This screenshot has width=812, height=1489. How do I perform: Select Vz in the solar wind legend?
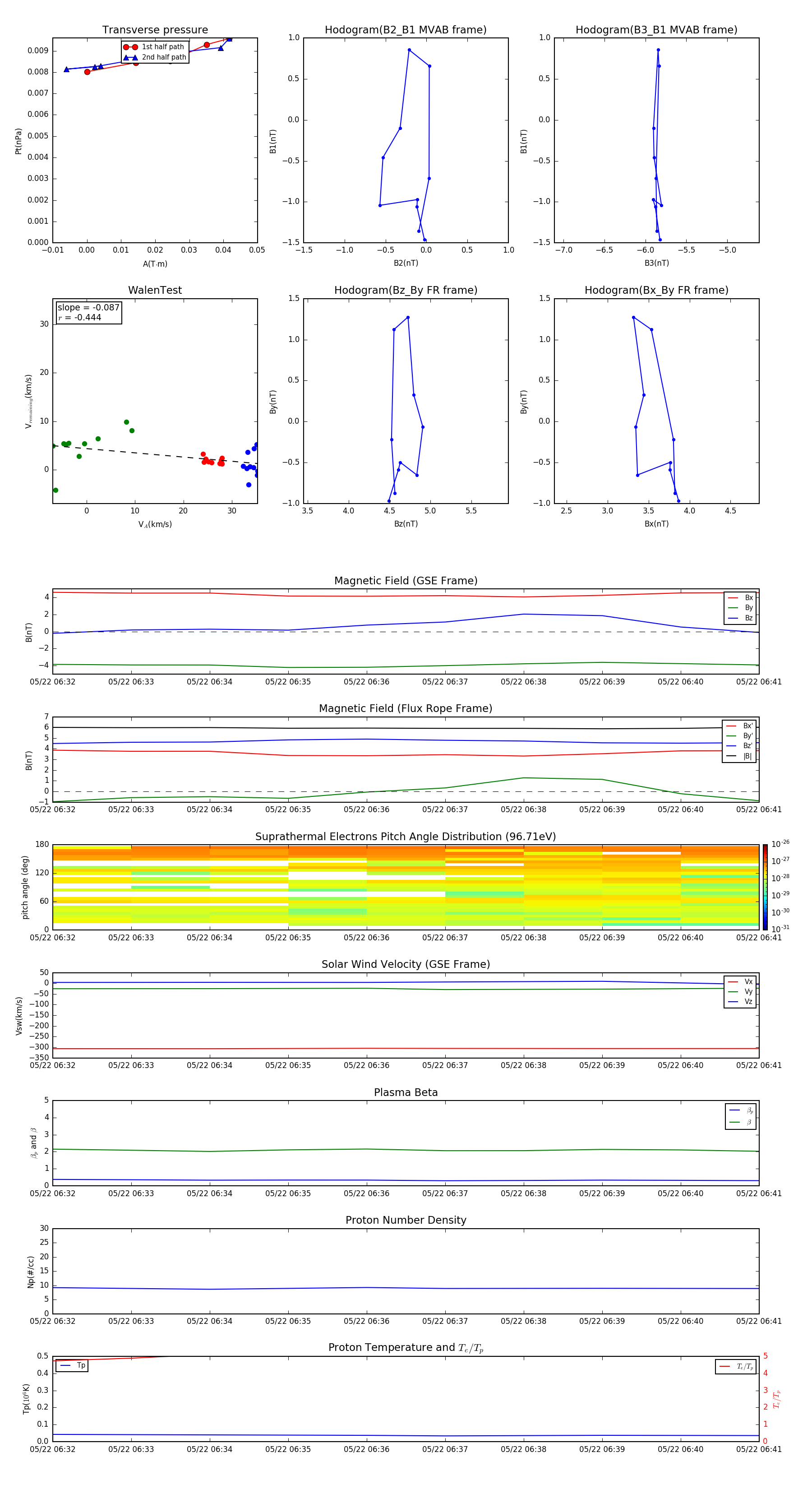740,1002
